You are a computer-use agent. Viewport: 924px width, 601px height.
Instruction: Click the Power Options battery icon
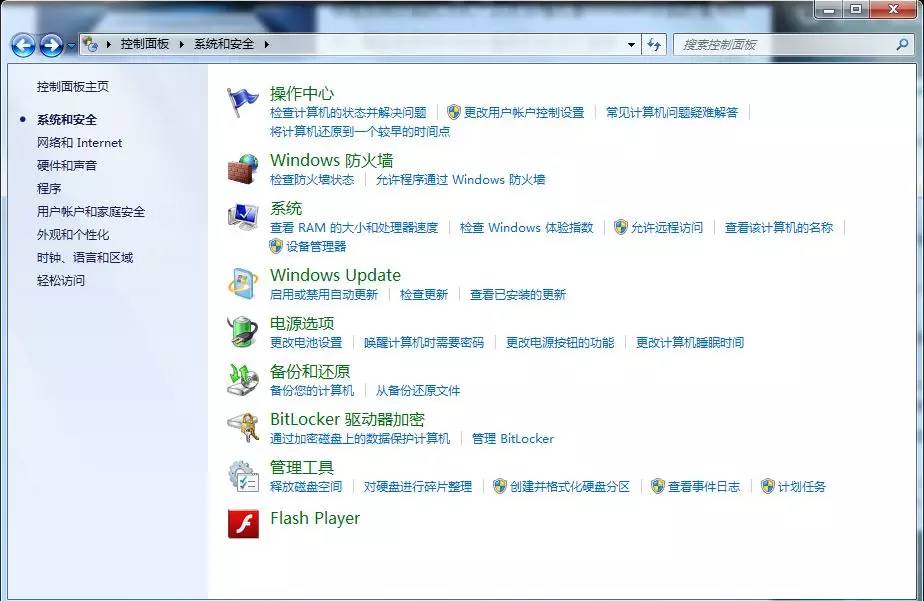coord(243,332)
